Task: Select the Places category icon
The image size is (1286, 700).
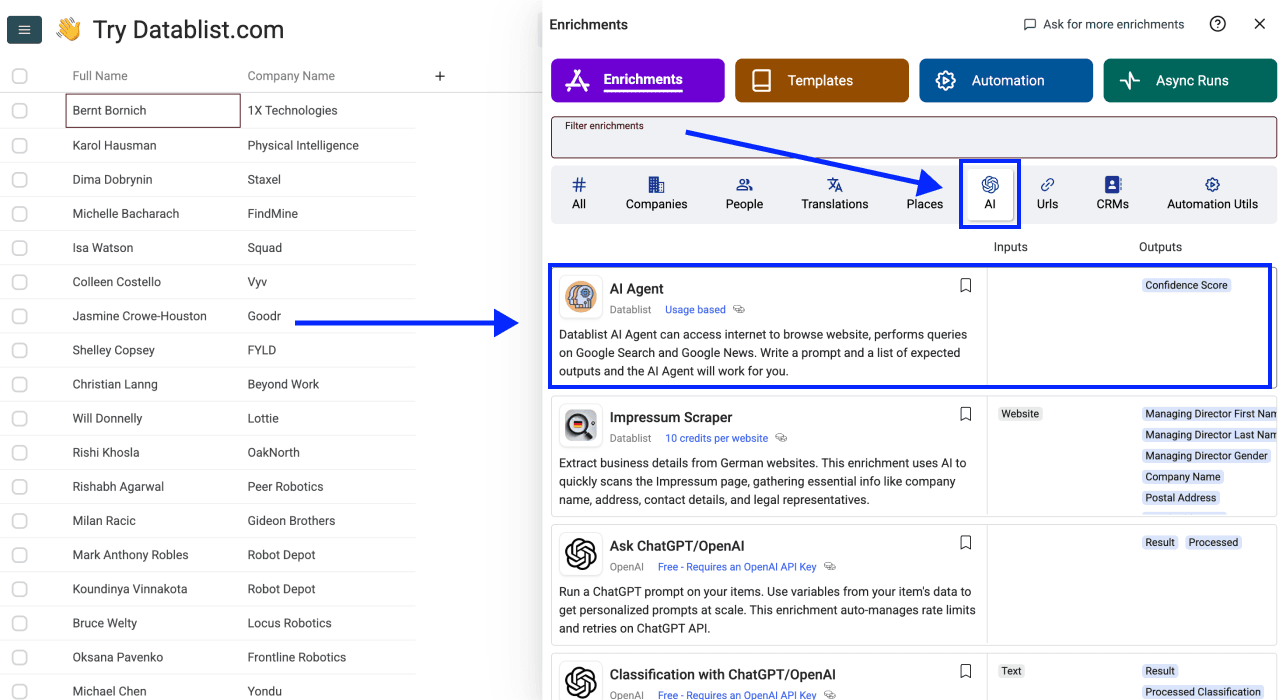Action: coord(923,192)
